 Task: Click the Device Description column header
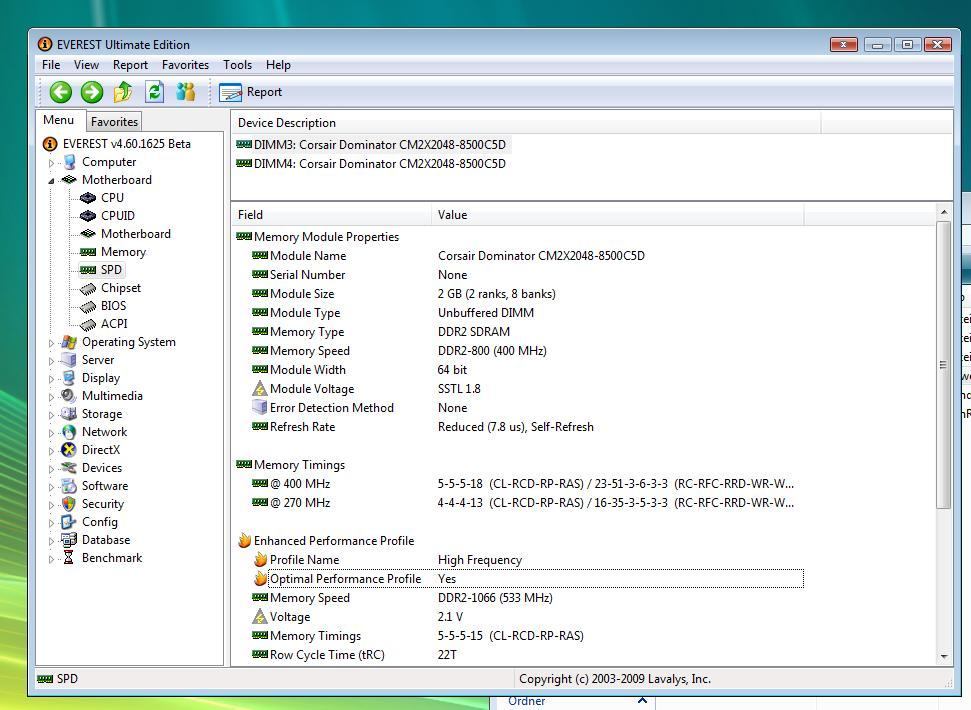point(526,123)
